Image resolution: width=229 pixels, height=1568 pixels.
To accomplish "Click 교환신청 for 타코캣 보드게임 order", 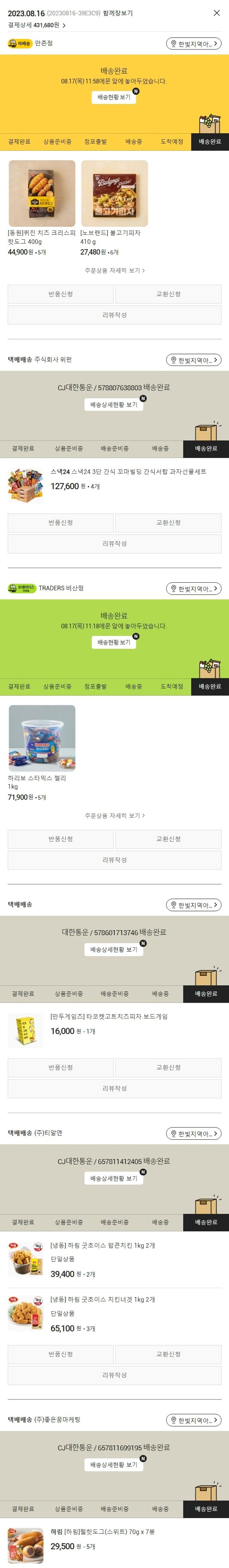I will [168, 1068].
